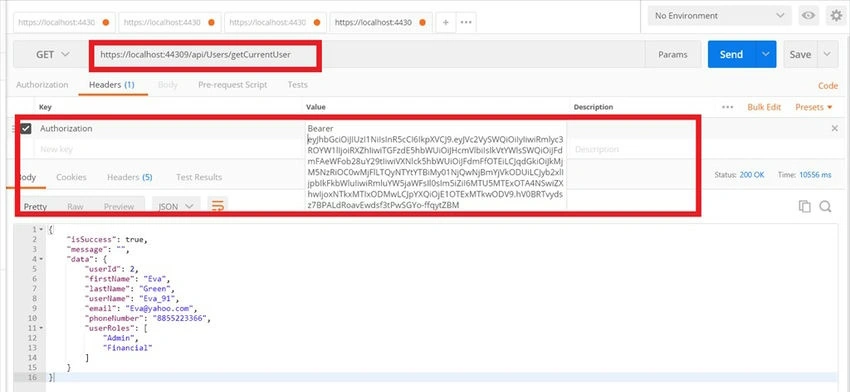Click the "Financial" role value
The height and width of the screenshot is (392, 850).
(127, 348)
